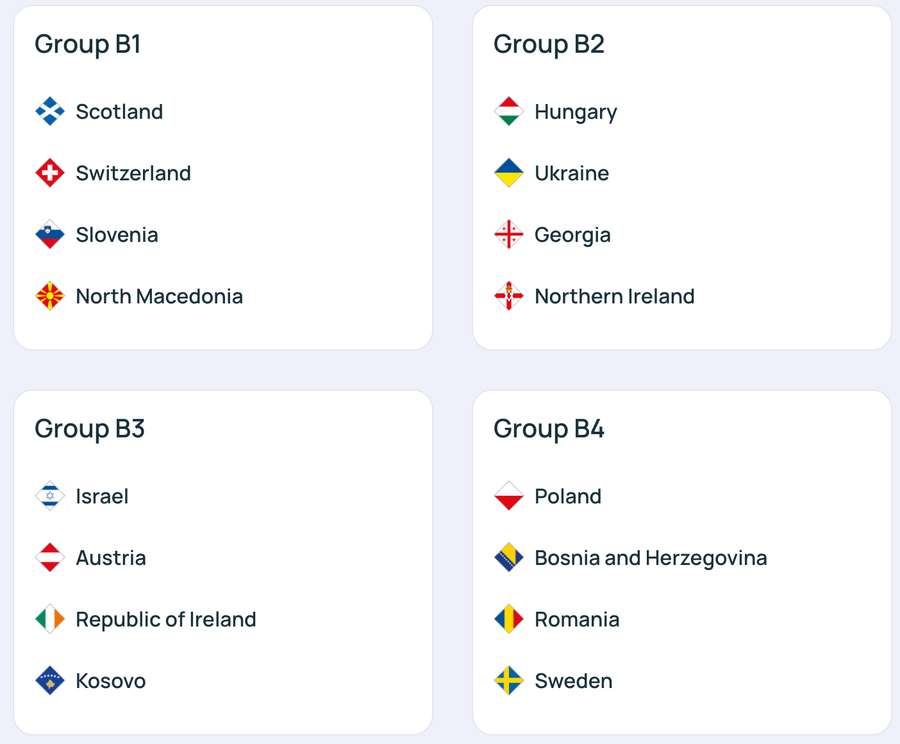
Task: Click the Scotland flag icon
Action: click(x=50, y=111)
